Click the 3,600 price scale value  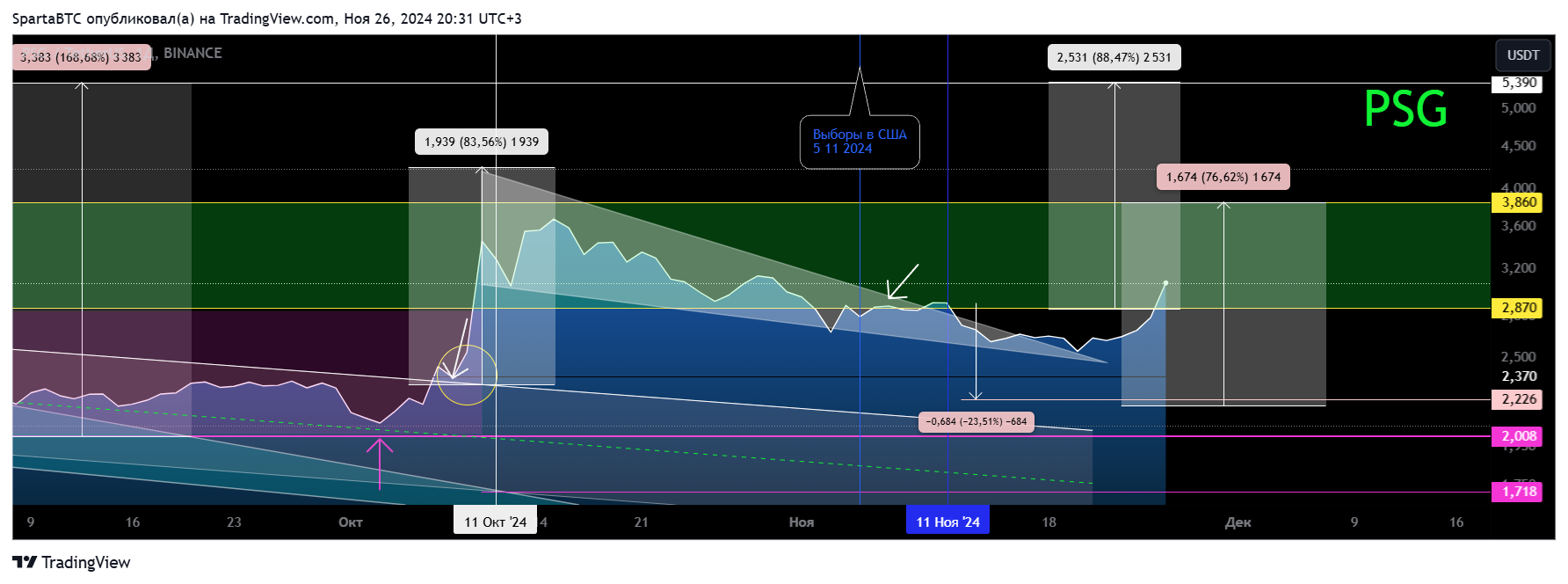pos(1518,226)
